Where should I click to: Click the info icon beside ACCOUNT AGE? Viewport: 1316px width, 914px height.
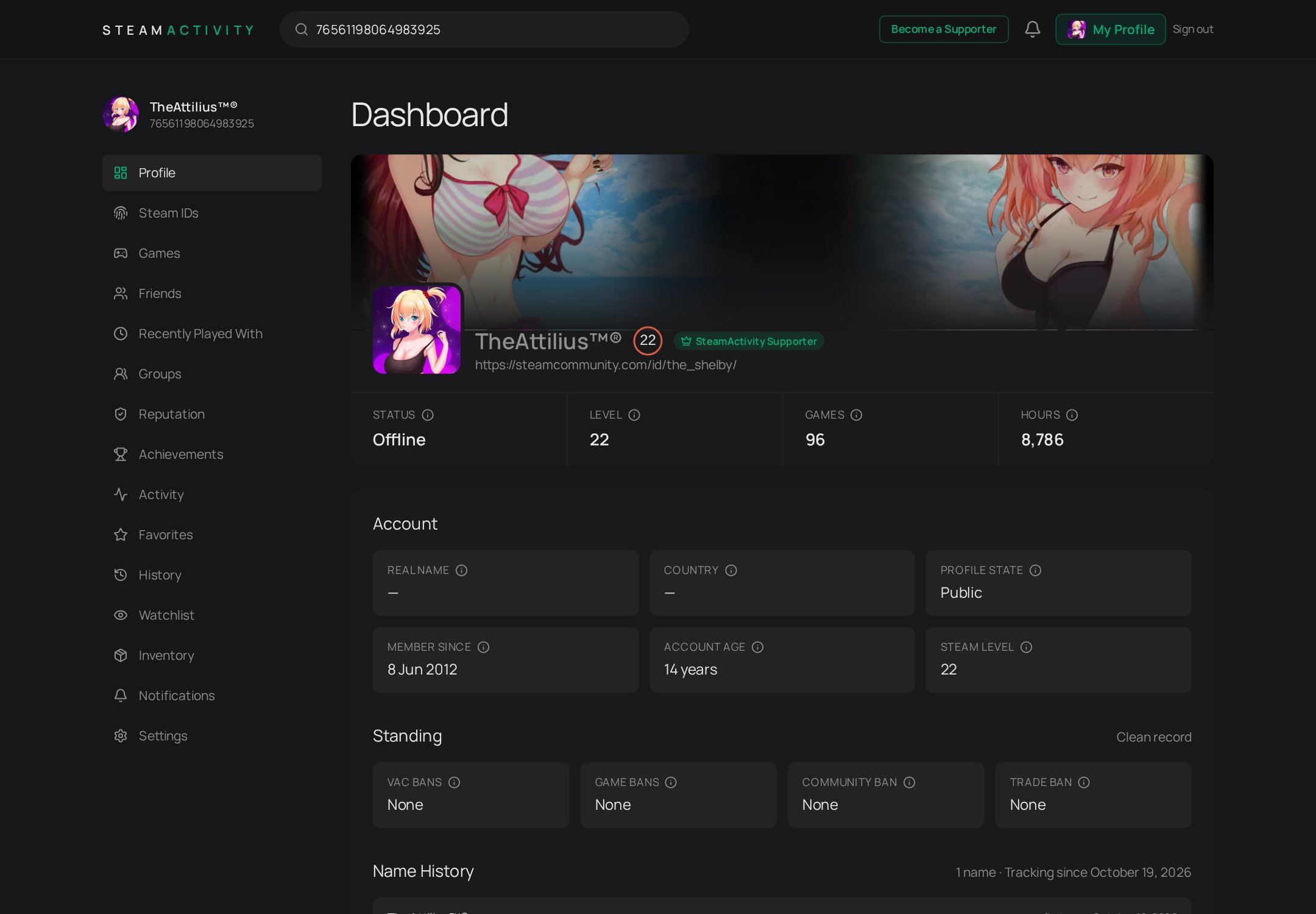tap(757, 647)
